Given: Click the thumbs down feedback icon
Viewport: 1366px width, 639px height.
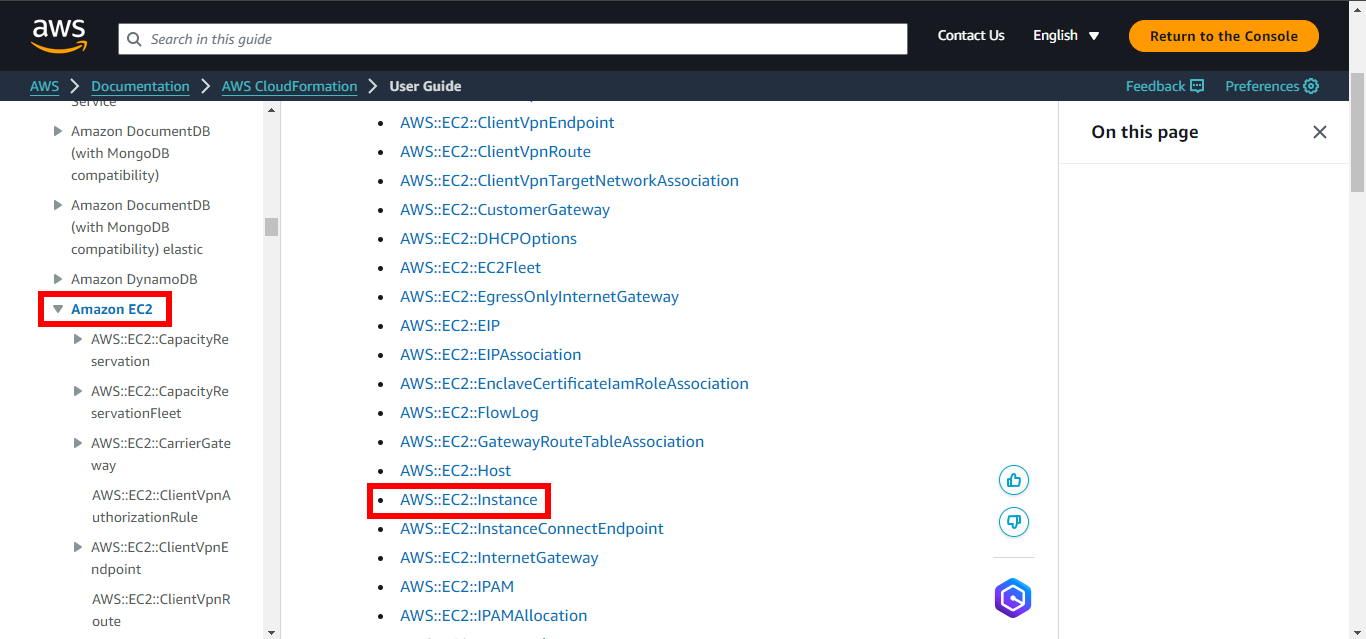Looking at the screenshot, I should click(x=1013, y=522).
